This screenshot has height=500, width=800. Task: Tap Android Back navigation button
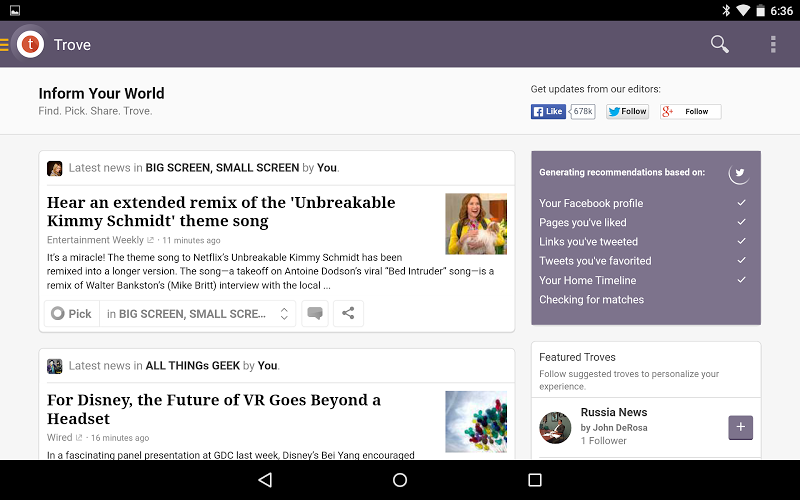pos(265,480)
